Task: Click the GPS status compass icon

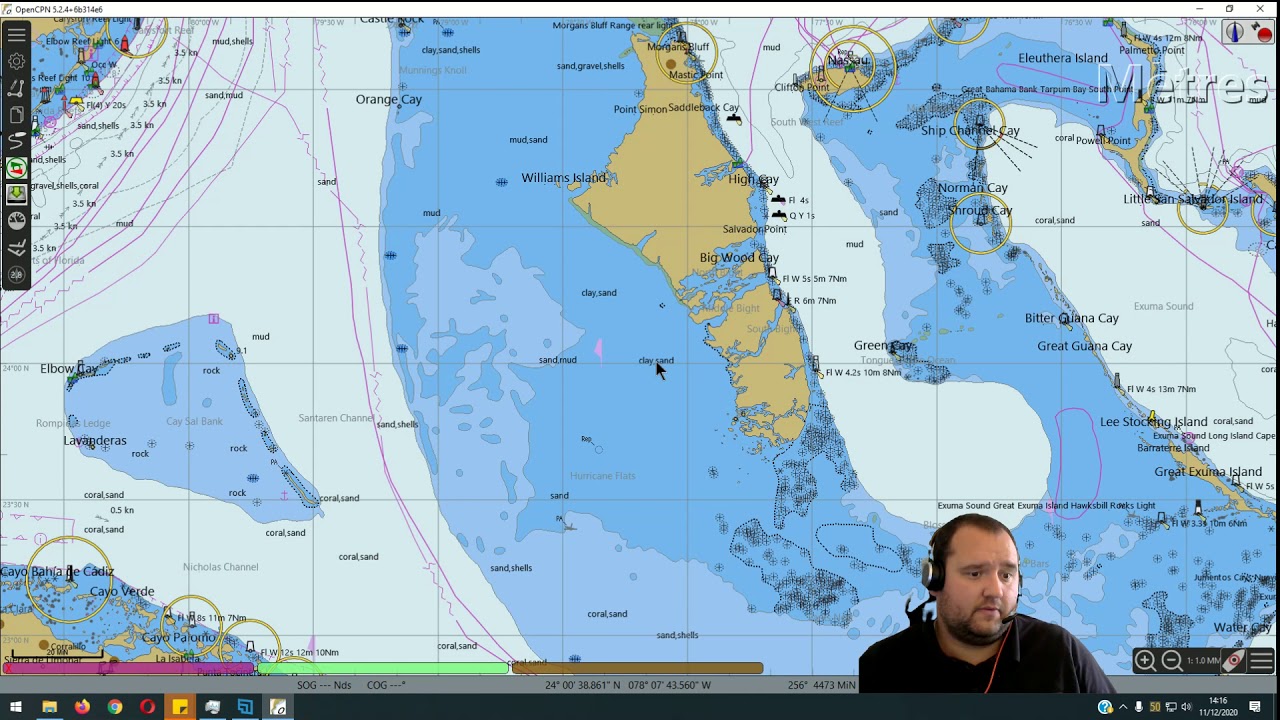Action: point(1234,32)
